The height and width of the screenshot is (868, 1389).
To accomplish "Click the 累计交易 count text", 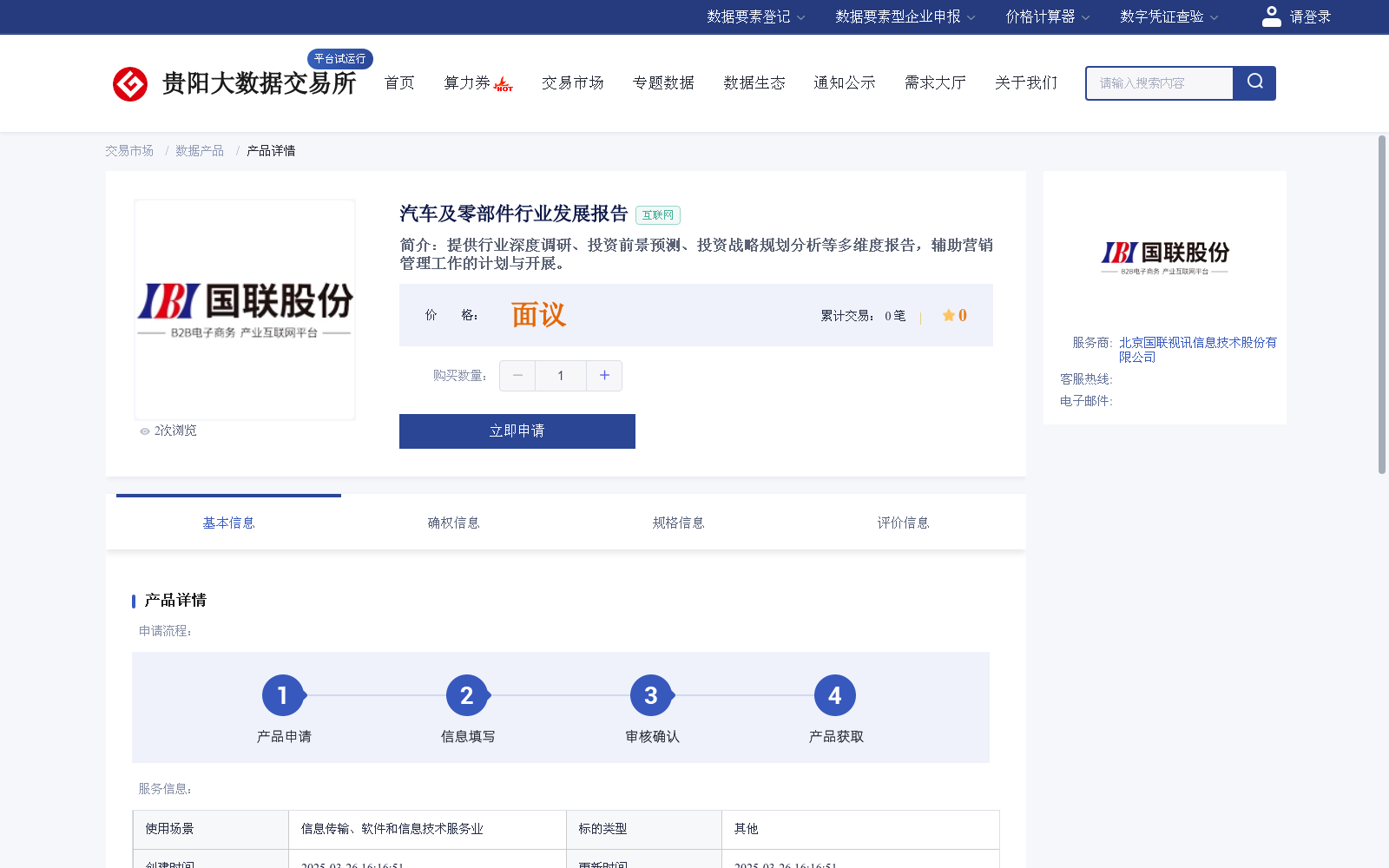I will pos(863,316).
